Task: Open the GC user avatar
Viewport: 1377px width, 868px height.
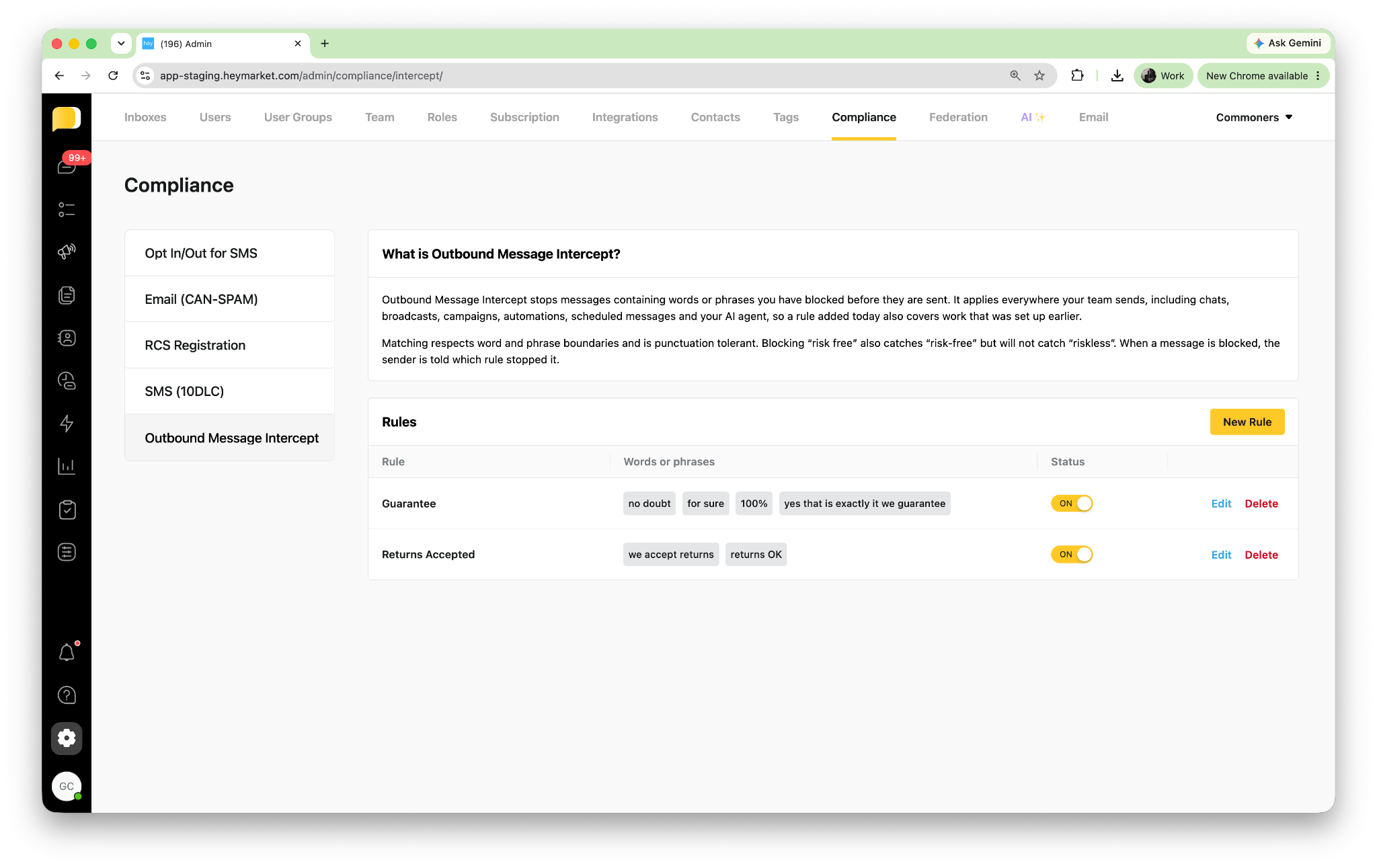Action: pos(67,786)
